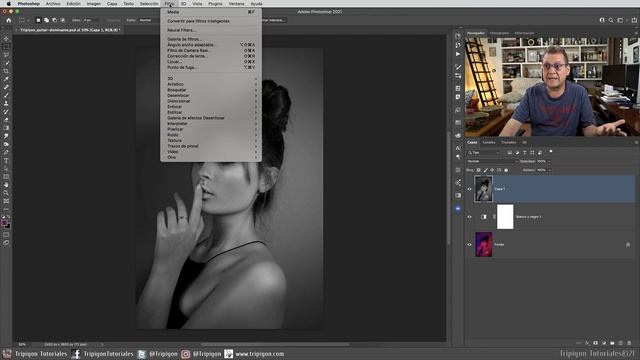The height and width of the screenshot is (360, 640).
Task: Click the share icon at top right
Action: click(x=634, y=20)
